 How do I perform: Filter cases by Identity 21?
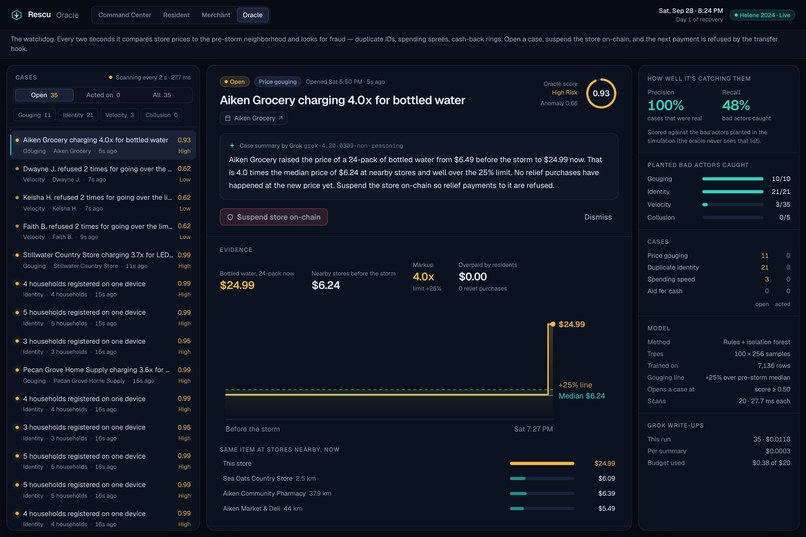78,115
